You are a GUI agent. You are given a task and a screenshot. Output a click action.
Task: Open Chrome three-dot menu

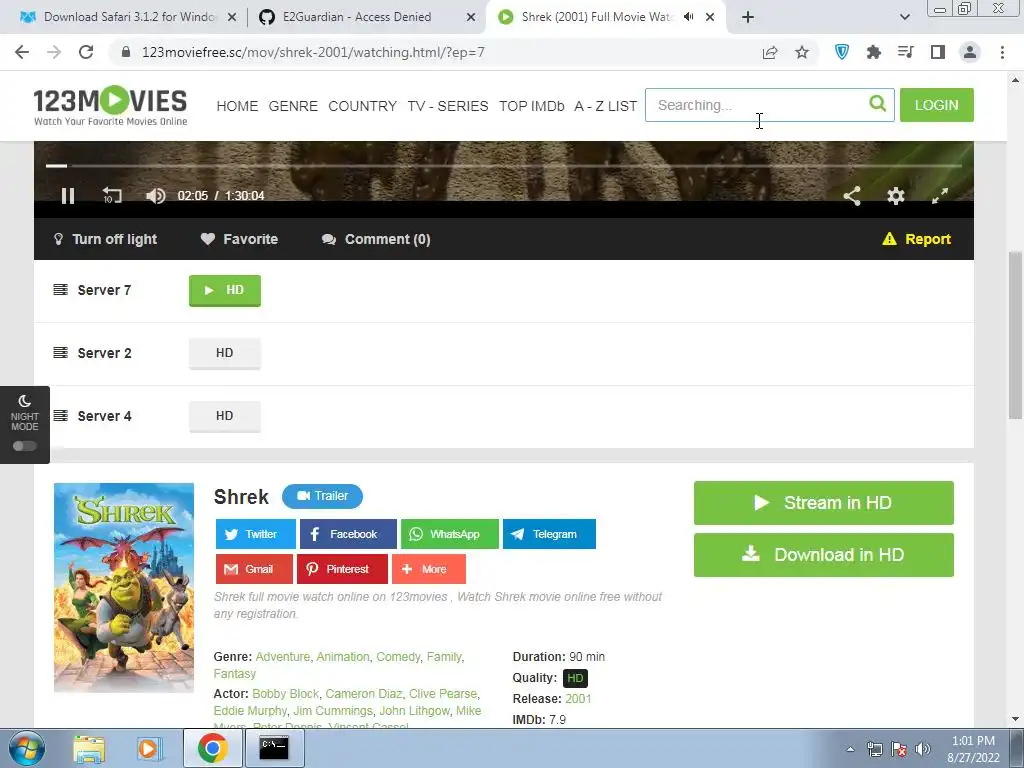pyautogui.click(x=1002, y=52)
